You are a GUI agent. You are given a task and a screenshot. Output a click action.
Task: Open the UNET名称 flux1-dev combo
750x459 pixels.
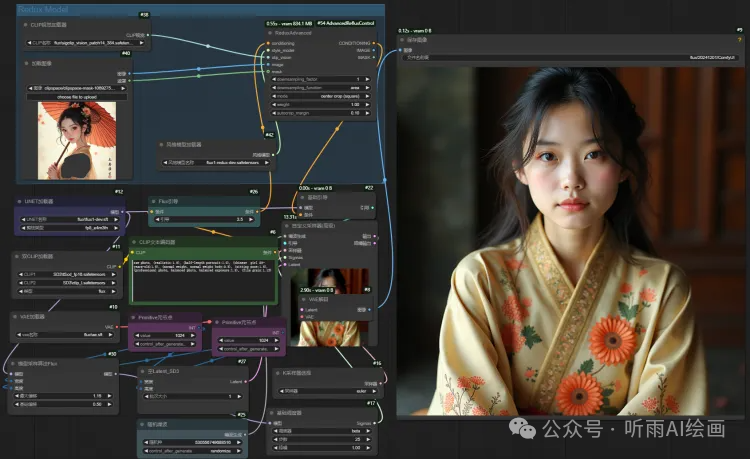tap(69, 219)
